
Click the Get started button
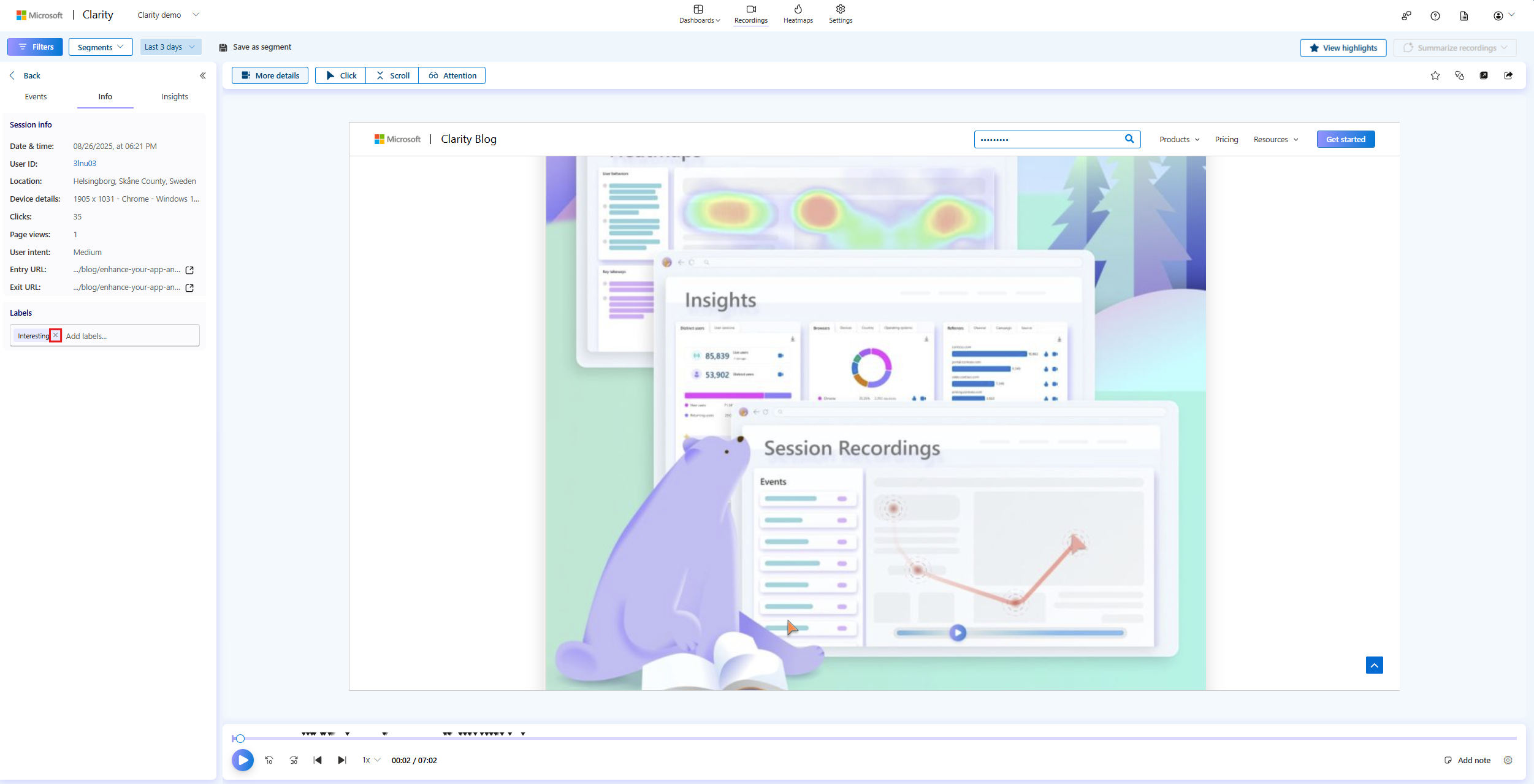point(1346,139)
